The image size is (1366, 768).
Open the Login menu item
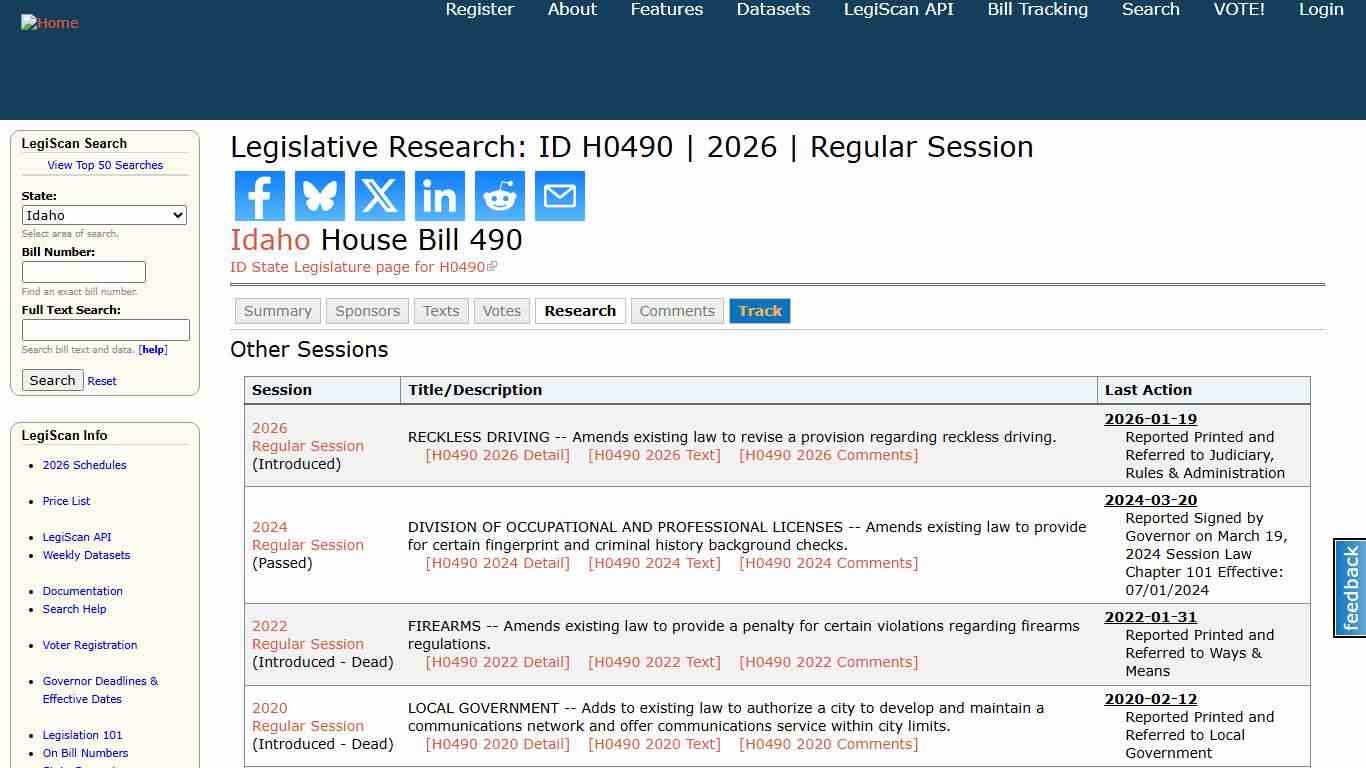(x=1320, y=9)
